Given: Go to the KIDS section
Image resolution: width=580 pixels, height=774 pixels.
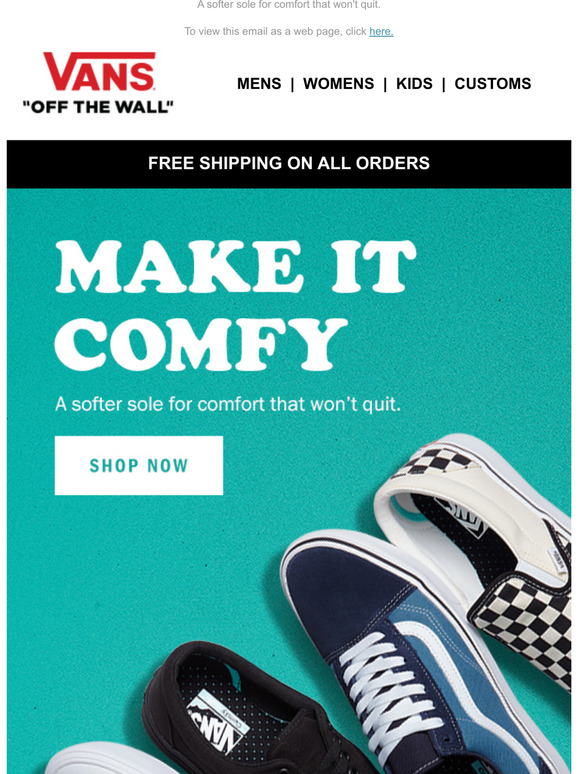Looking at the screenshot, I should (x=414, y=83).
